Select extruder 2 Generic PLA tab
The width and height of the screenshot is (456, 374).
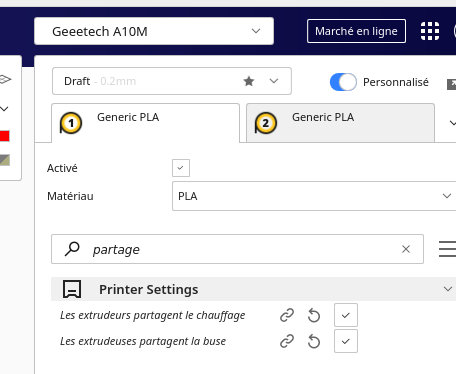tap(340, 123)
